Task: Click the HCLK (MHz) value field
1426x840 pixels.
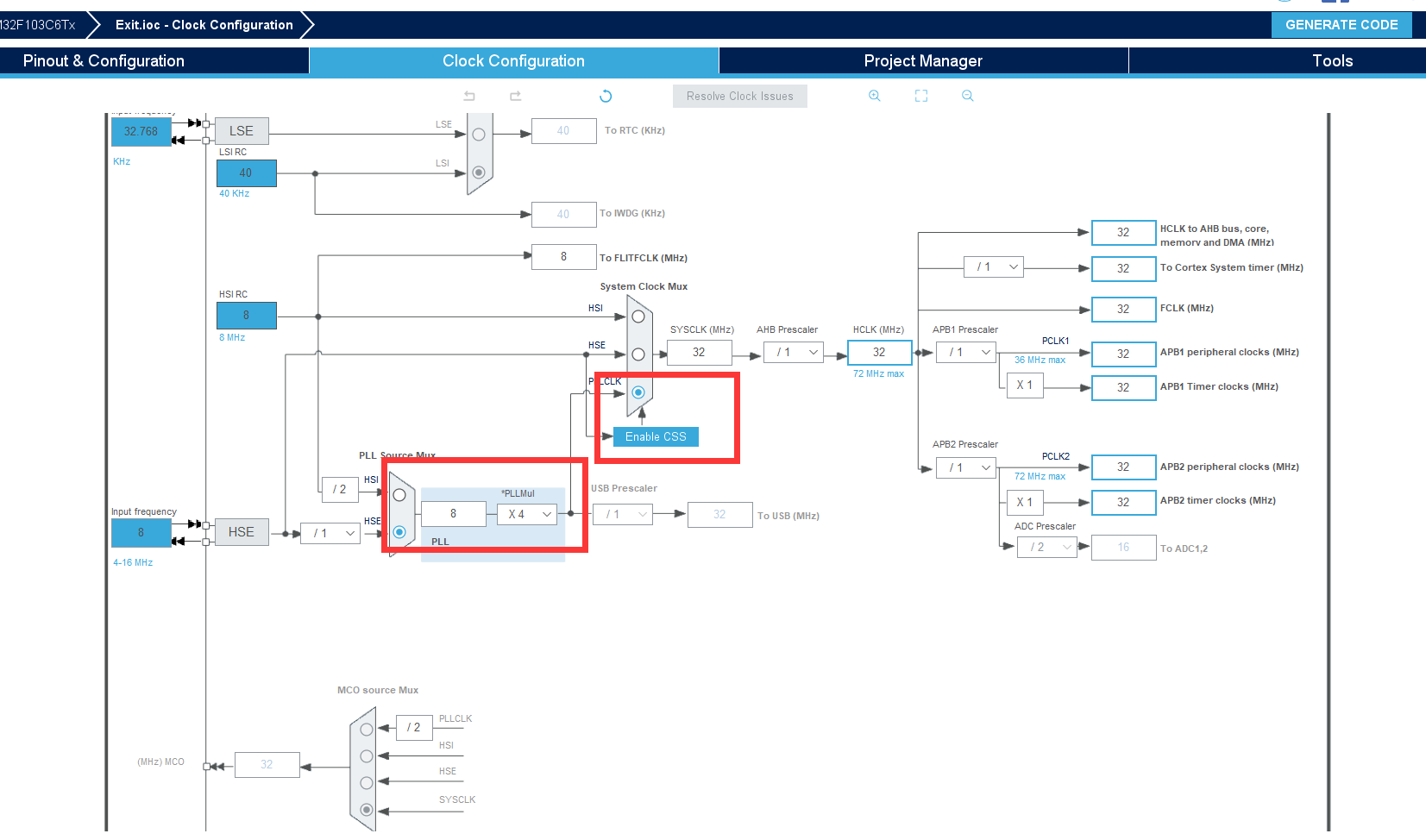Action: pyautogui.click(x=879, y=352)
